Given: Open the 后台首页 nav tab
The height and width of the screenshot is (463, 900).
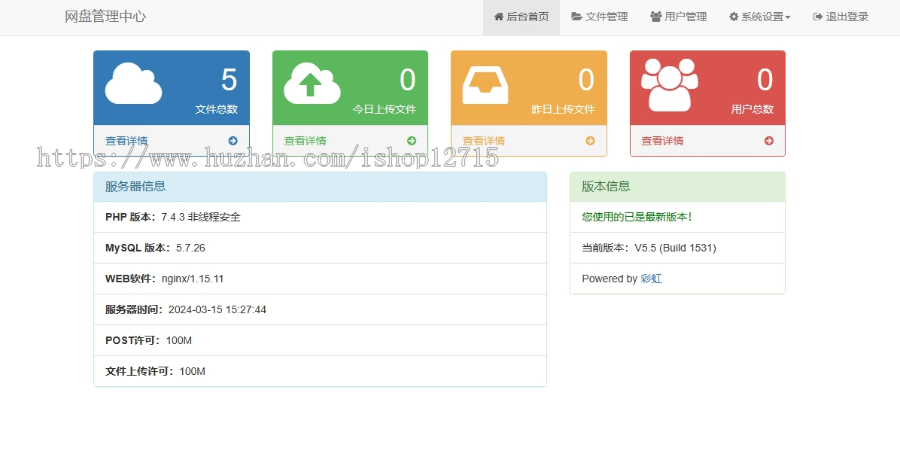Looking at the screenshot, I should click(521, 17).
